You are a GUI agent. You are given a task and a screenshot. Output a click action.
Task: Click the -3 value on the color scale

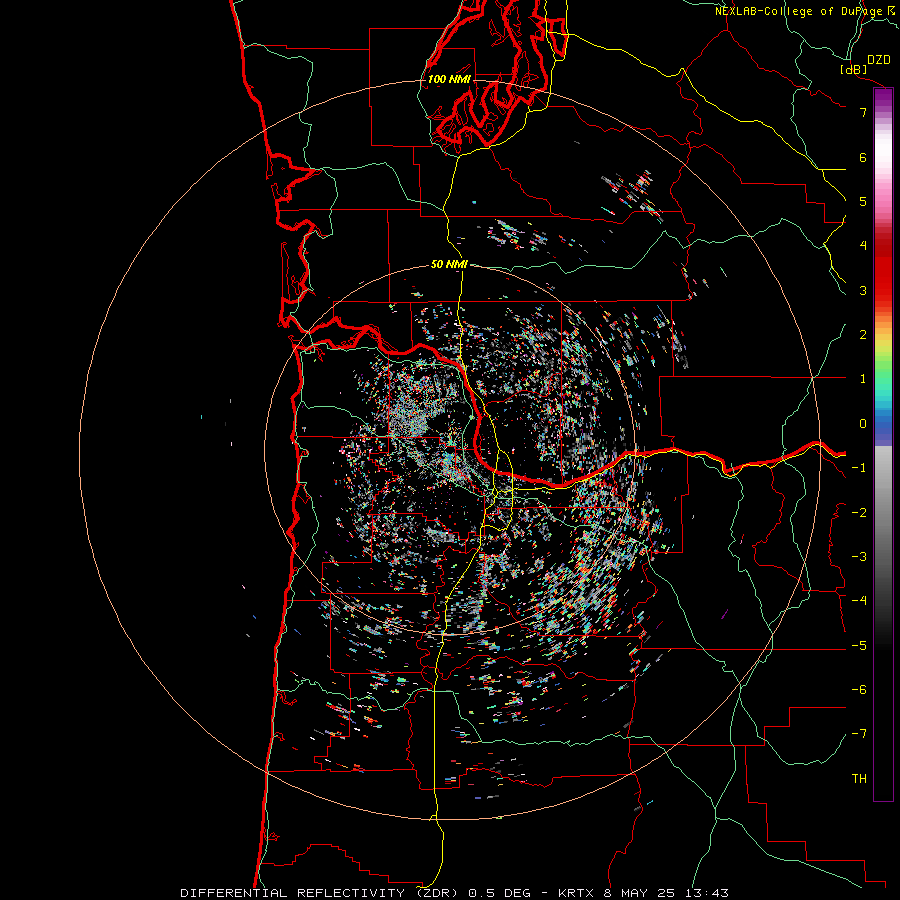point(859,557)
